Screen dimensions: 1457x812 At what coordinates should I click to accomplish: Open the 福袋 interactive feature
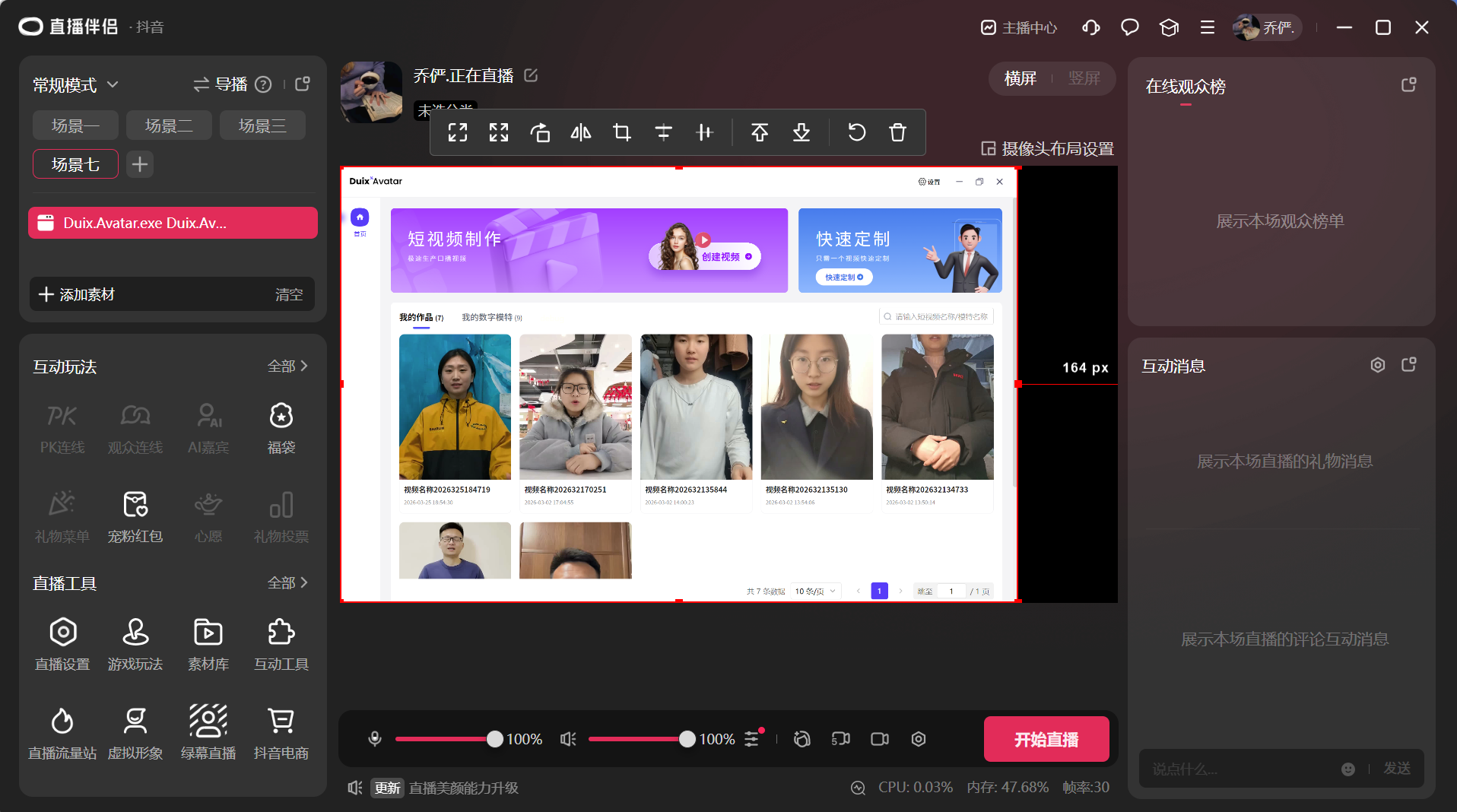click(281, 428)
